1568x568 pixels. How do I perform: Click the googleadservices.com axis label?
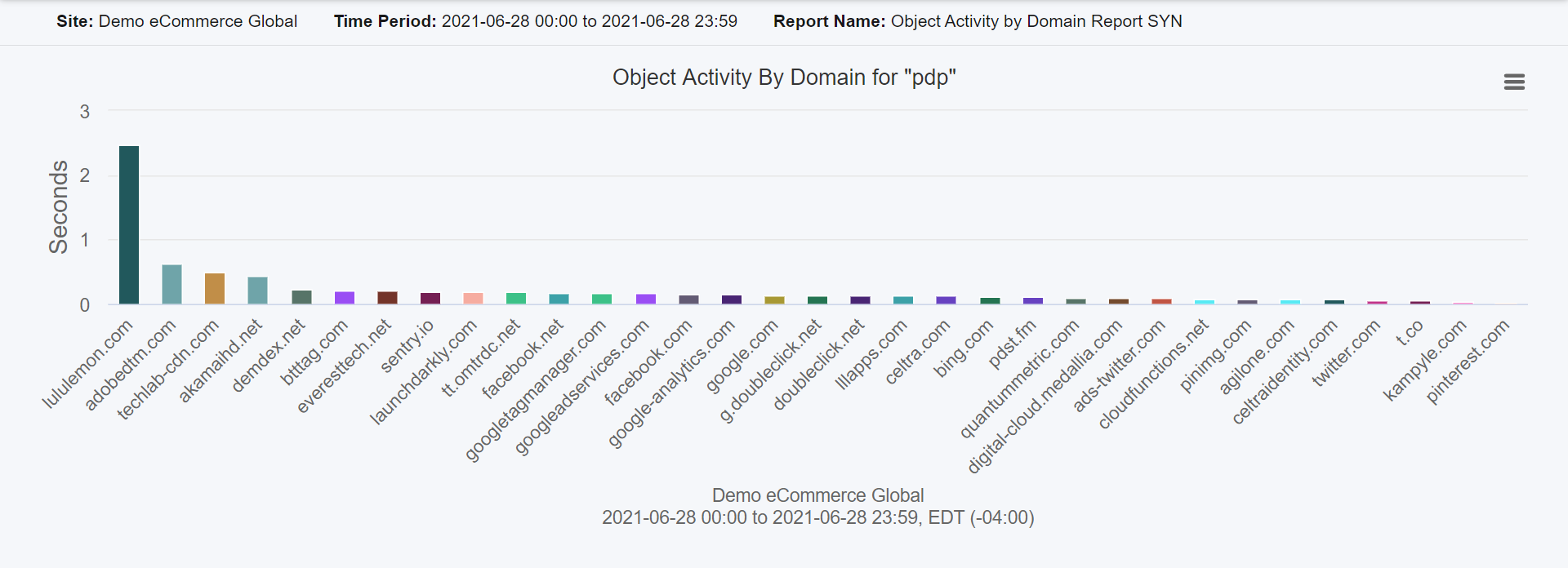582,387
